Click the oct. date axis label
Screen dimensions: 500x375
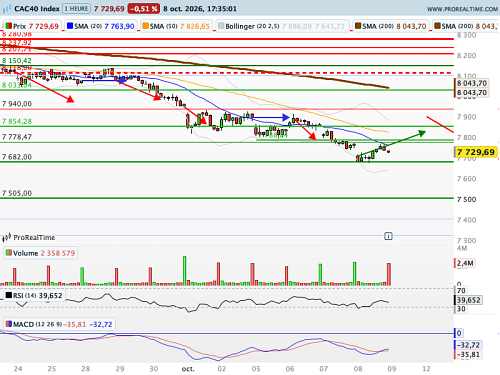[x=188, y=369]
